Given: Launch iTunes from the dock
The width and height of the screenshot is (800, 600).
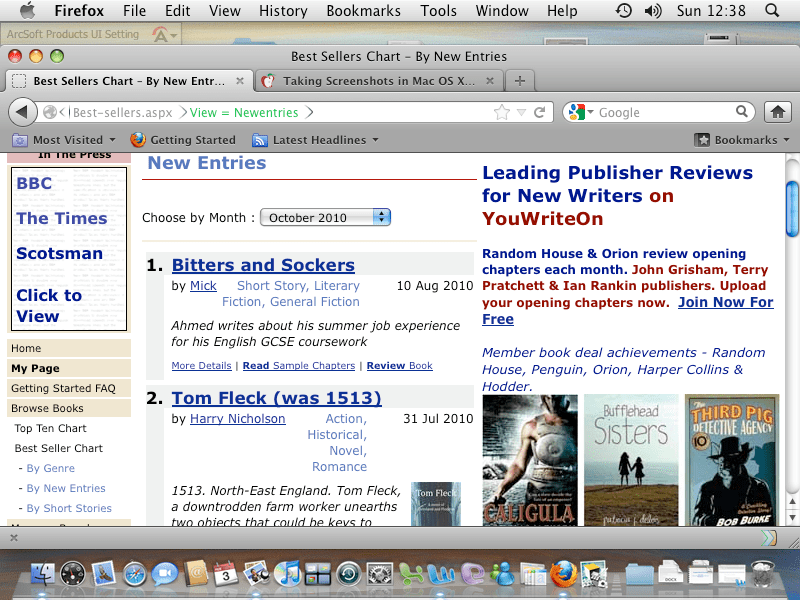Looking at the screenshot, I should click(x=287, y=573).
